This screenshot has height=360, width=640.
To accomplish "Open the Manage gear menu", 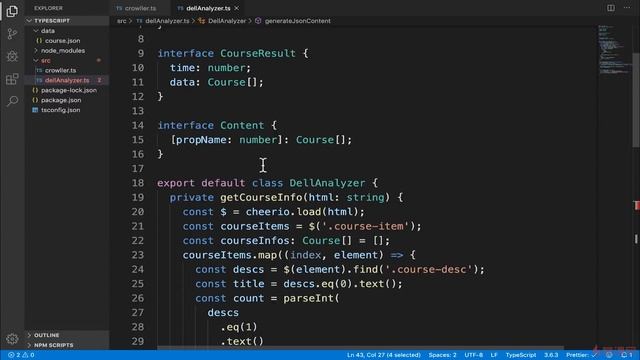I will [12, 339].
